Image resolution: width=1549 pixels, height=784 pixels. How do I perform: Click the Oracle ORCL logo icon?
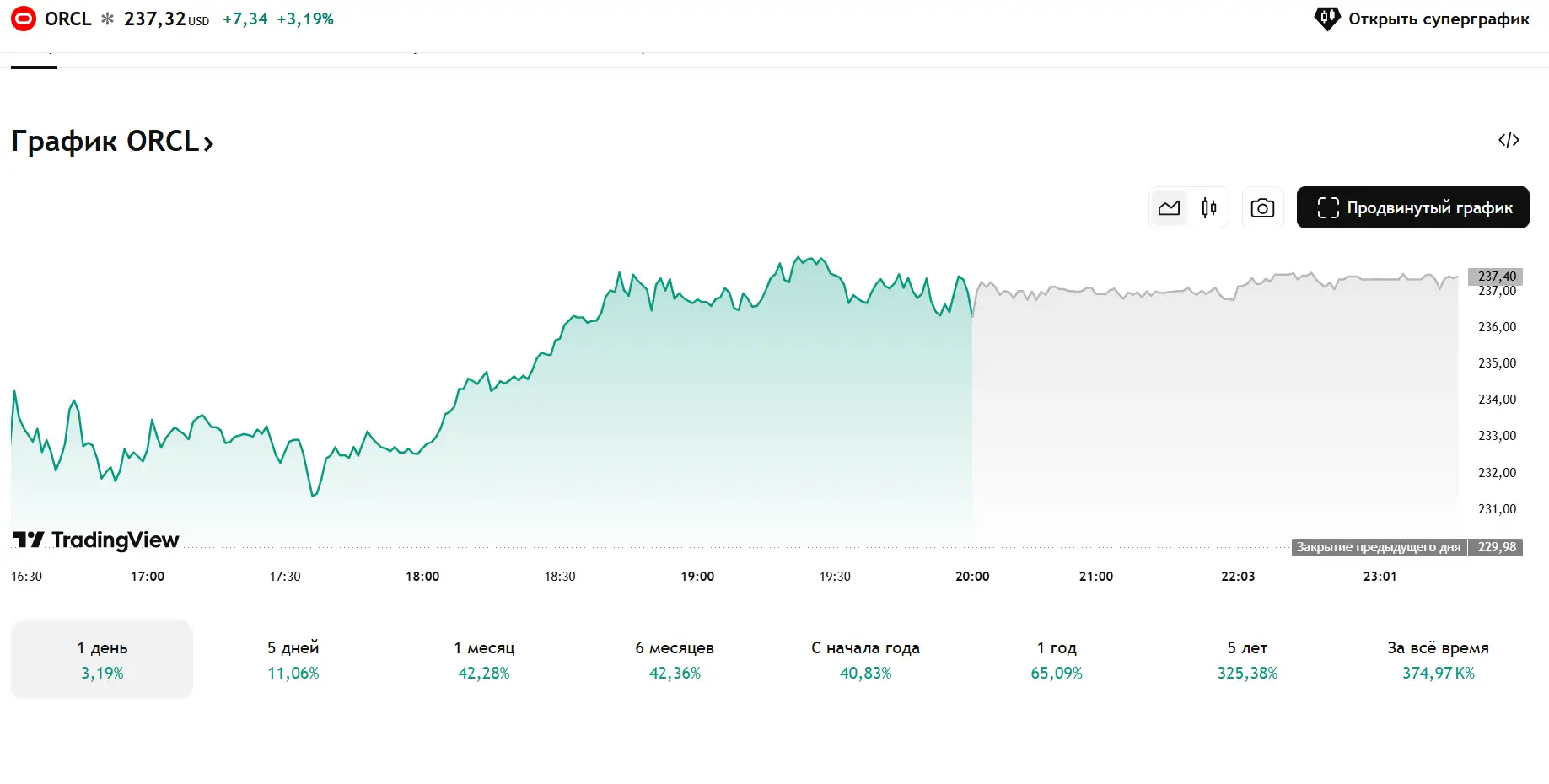click(x=24, y=19)
